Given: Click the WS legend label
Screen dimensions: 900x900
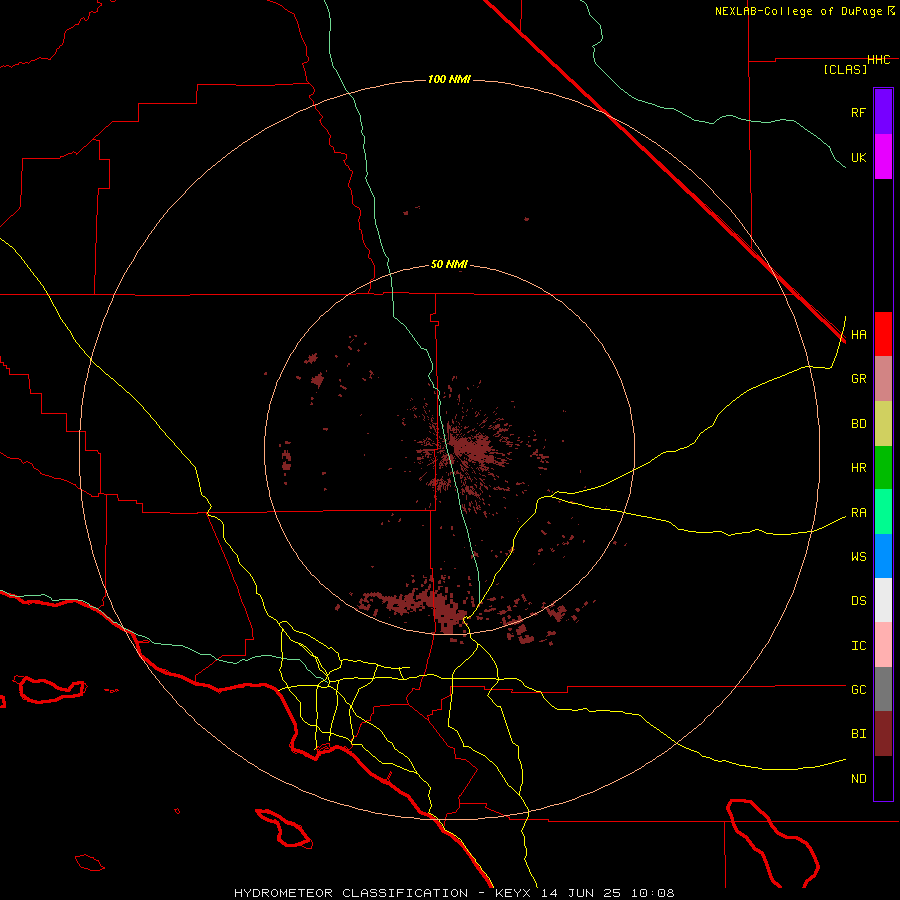Looking at the screenshot, I should pyautogui.click(x=858, y=556).
